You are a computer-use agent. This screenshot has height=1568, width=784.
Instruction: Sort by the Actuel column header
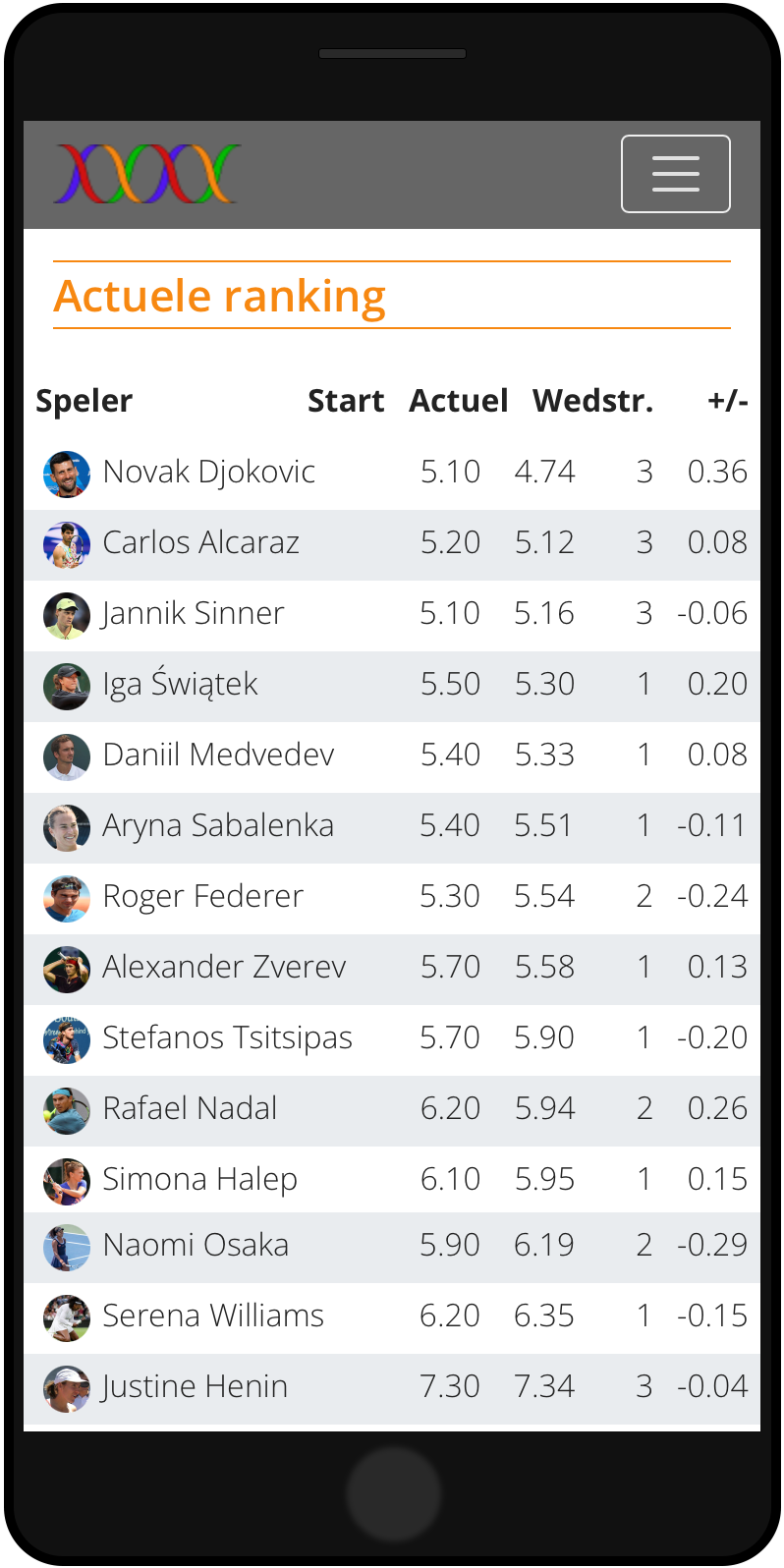[x=459, y=401]
